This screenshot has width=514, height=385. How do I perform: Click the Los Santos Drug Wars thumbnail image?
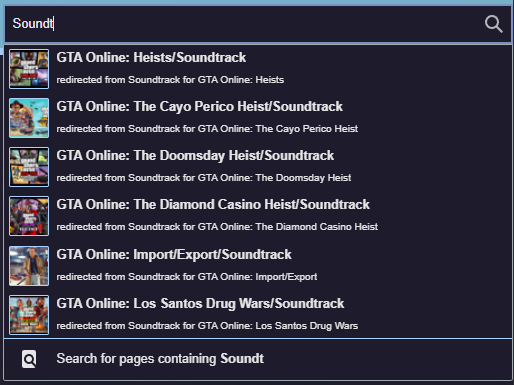coord(29,315)
